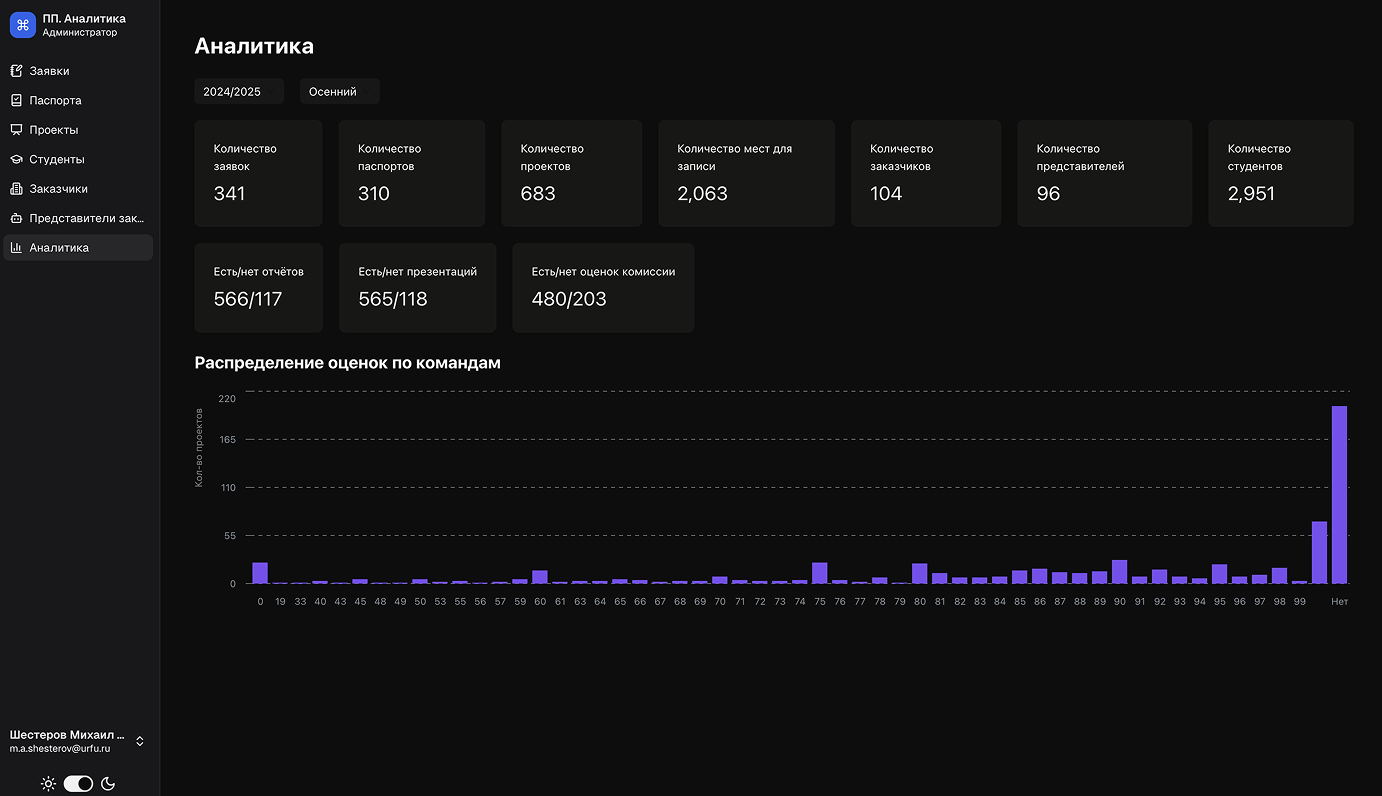Image resolution: width=1382 pixels, height=796 pixels.
Task: Click the Есть/нет оценок комиссии card
Action: coord(603,287)
